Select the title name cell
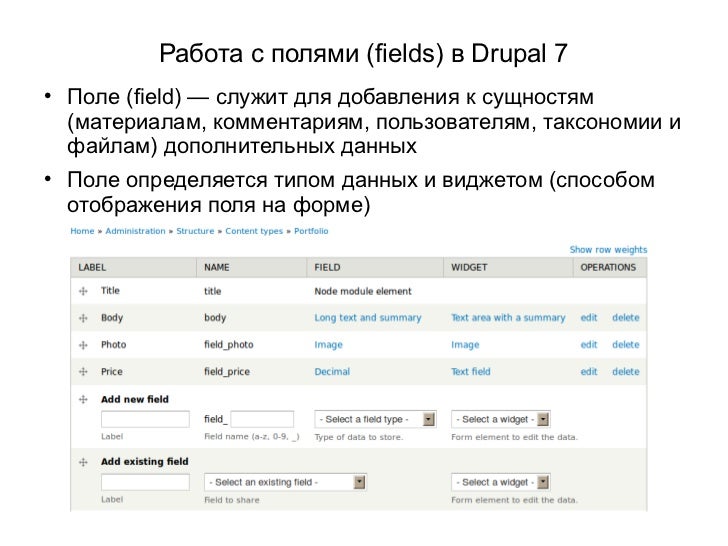 [x=213, y=291]
